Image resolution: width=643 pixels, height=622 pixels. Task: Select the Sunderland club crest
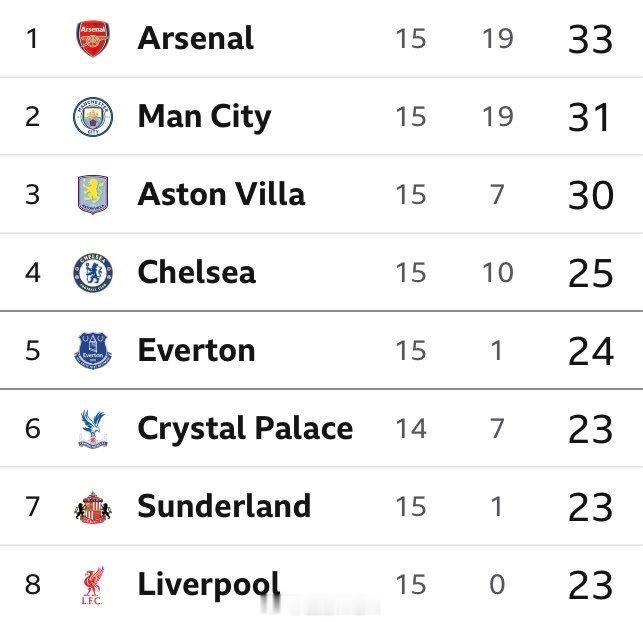(93, 507)
